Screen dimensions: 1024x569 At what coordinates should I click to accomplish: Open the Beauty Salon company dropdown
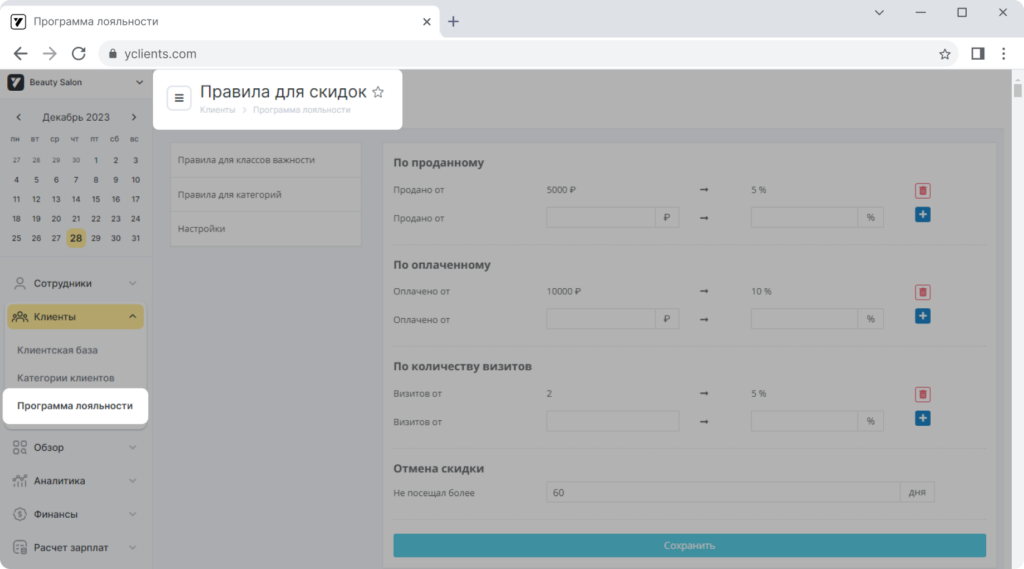click(75, 82)
